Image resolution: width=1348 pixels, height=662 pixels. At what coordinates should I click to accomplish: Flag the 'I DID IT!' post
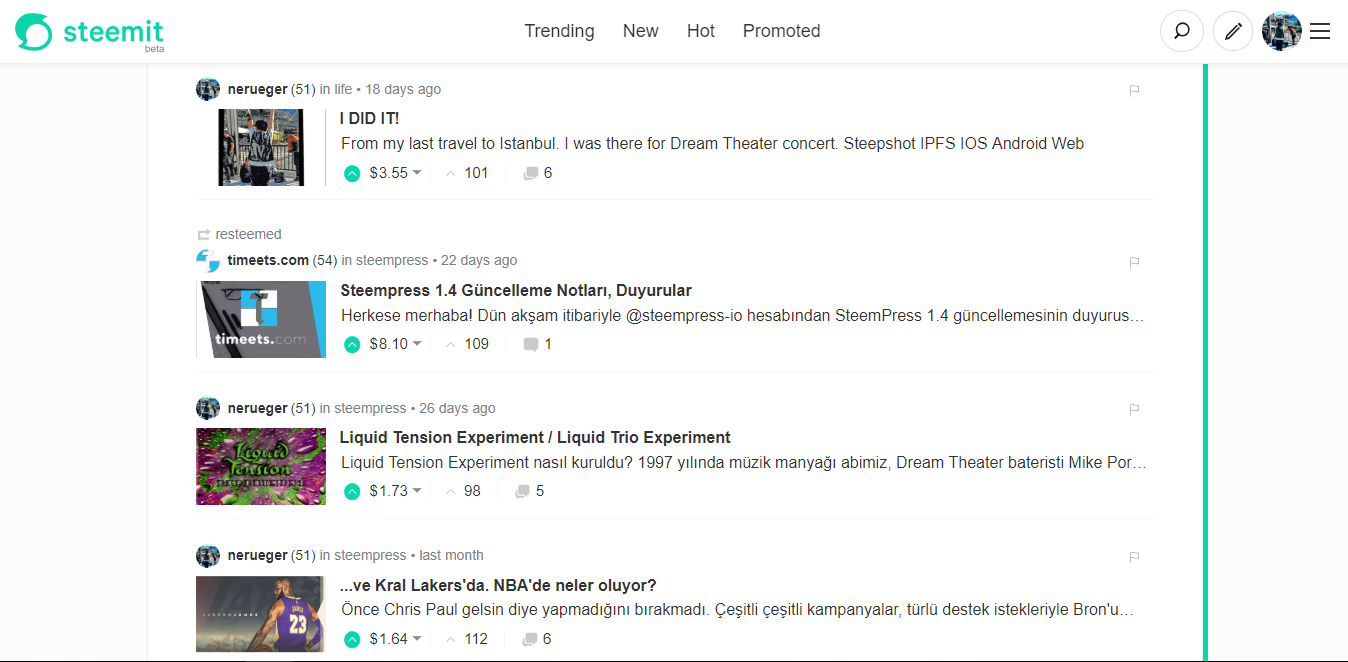[x=1134, y=90]
